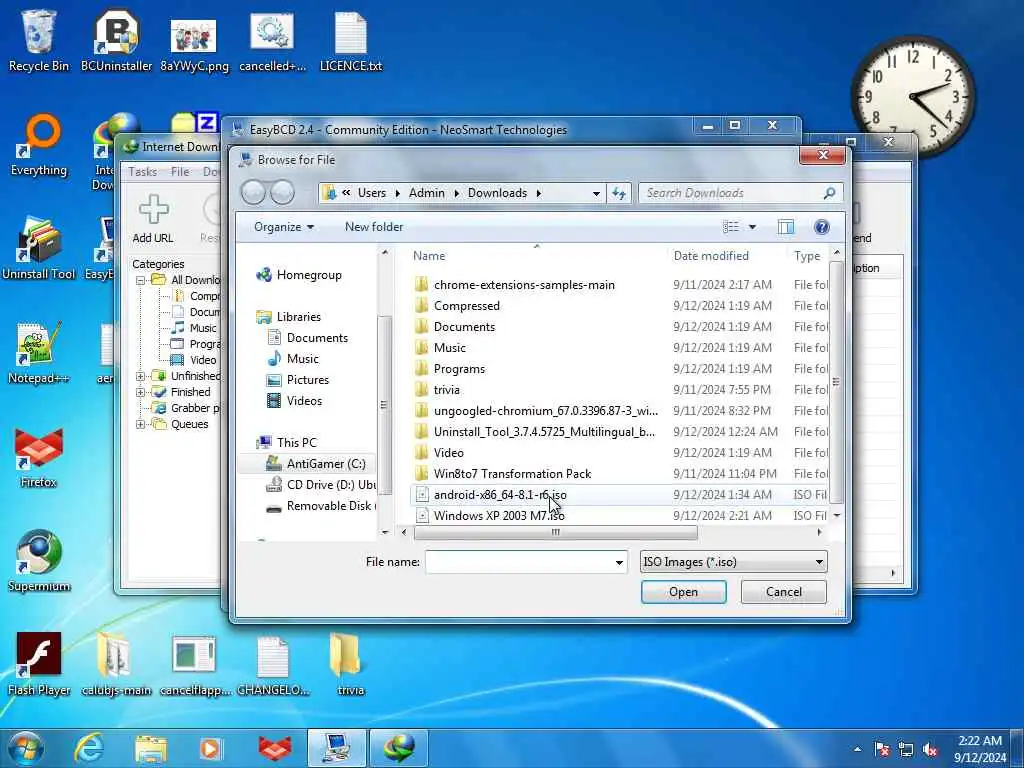Screen dimensions: 1024x768
Task: Open the BCUninstaller desktop shortcut
Action: 116,40
